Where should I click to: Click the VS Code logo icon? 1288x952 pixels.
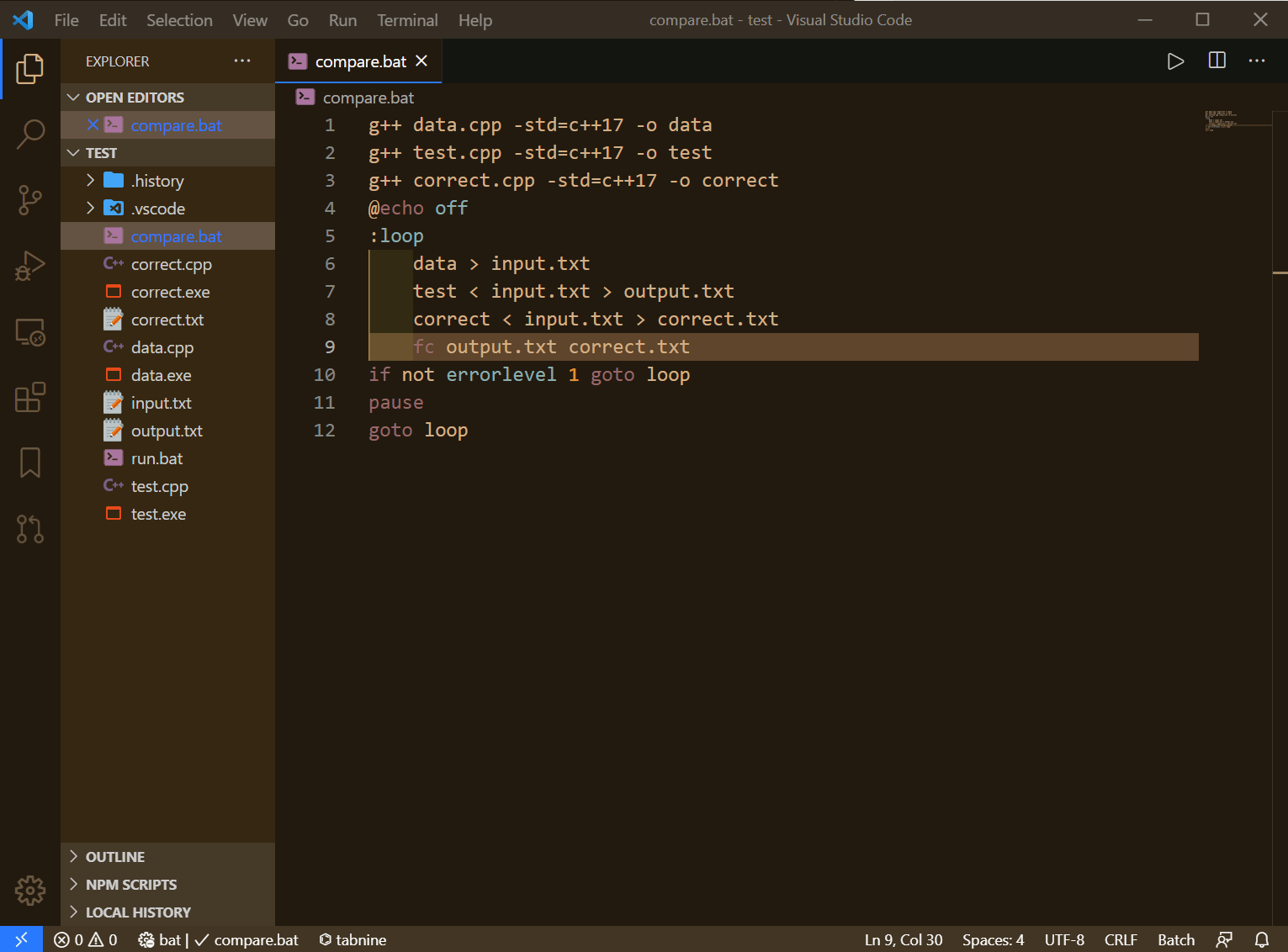pyautogui.click(x=23, y=19)
